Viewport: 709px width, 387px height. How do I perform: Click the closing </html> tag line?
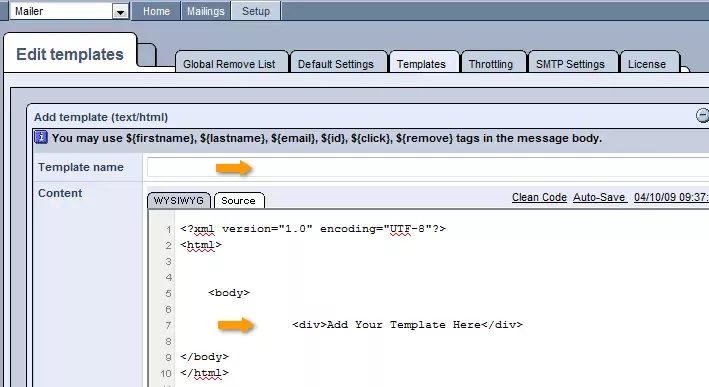tap(204, 373)
